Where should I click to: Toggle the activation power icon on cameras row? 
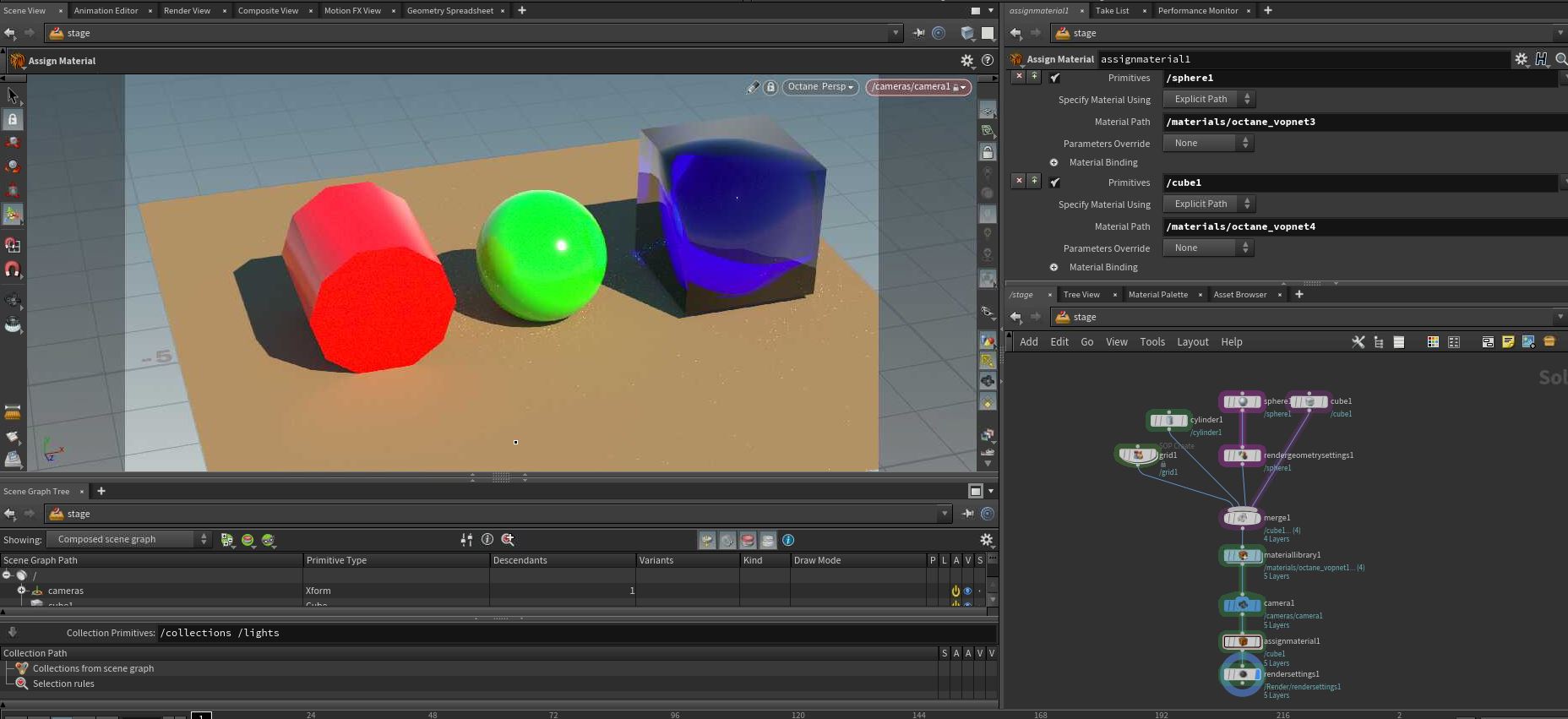coord(955,591)
